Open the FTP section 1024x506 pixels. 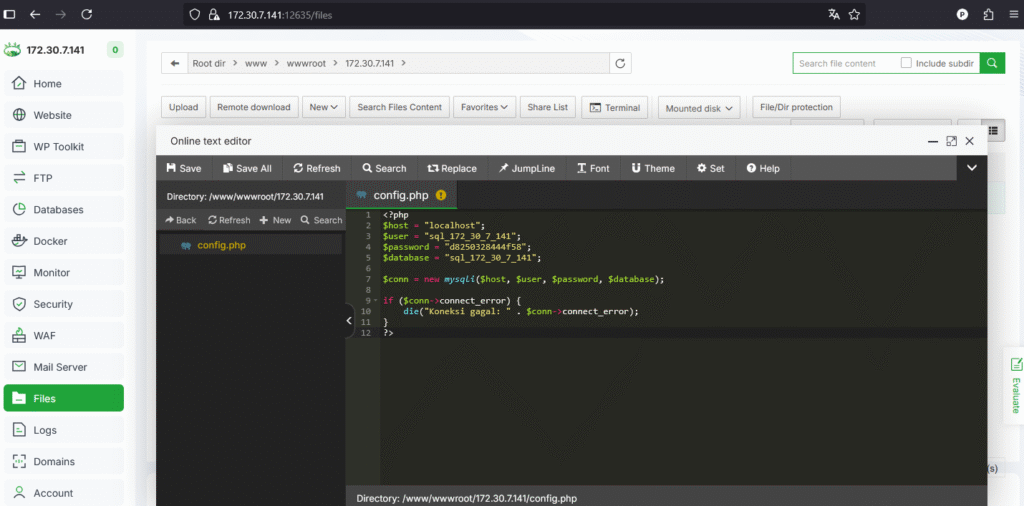point(63,178)
